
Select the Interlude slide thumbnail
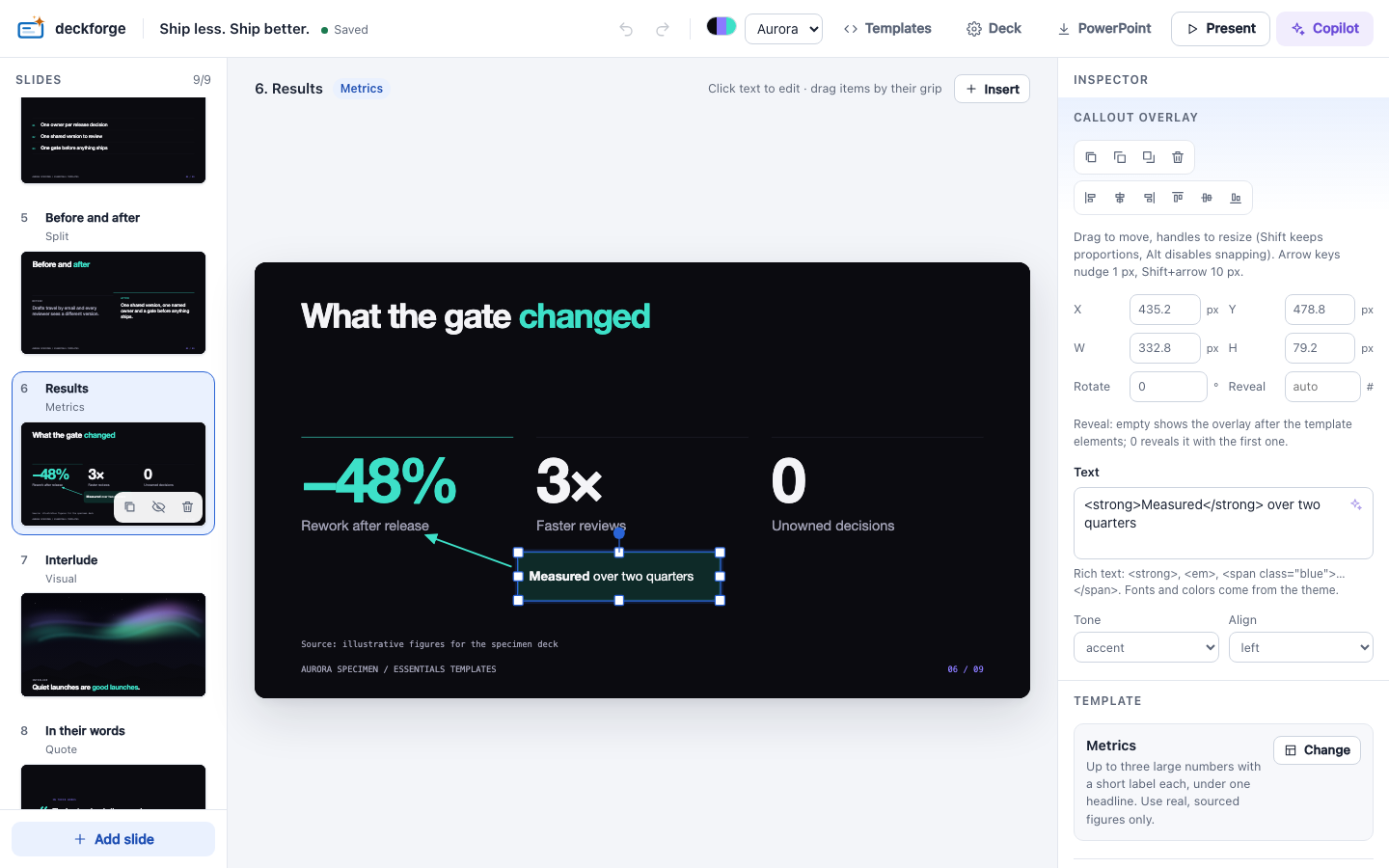[x=113, y=644]
